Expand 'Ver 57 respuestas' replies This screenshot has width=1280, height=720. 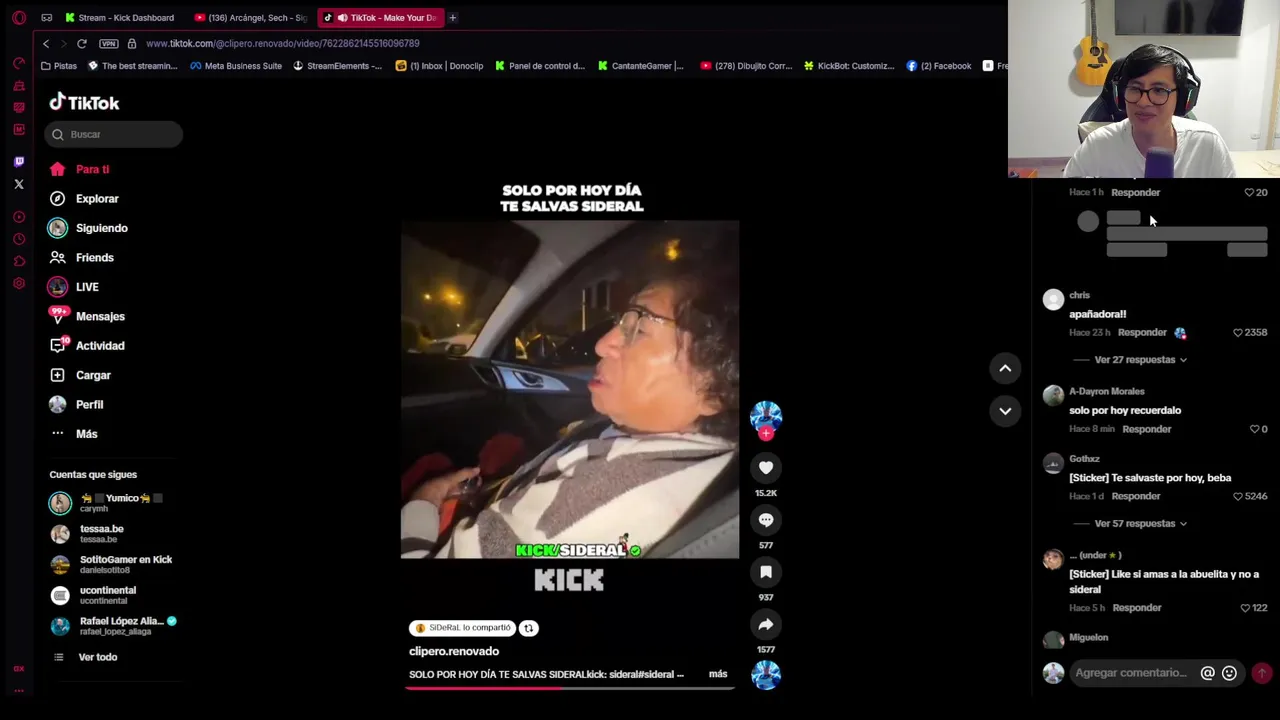1141,524
